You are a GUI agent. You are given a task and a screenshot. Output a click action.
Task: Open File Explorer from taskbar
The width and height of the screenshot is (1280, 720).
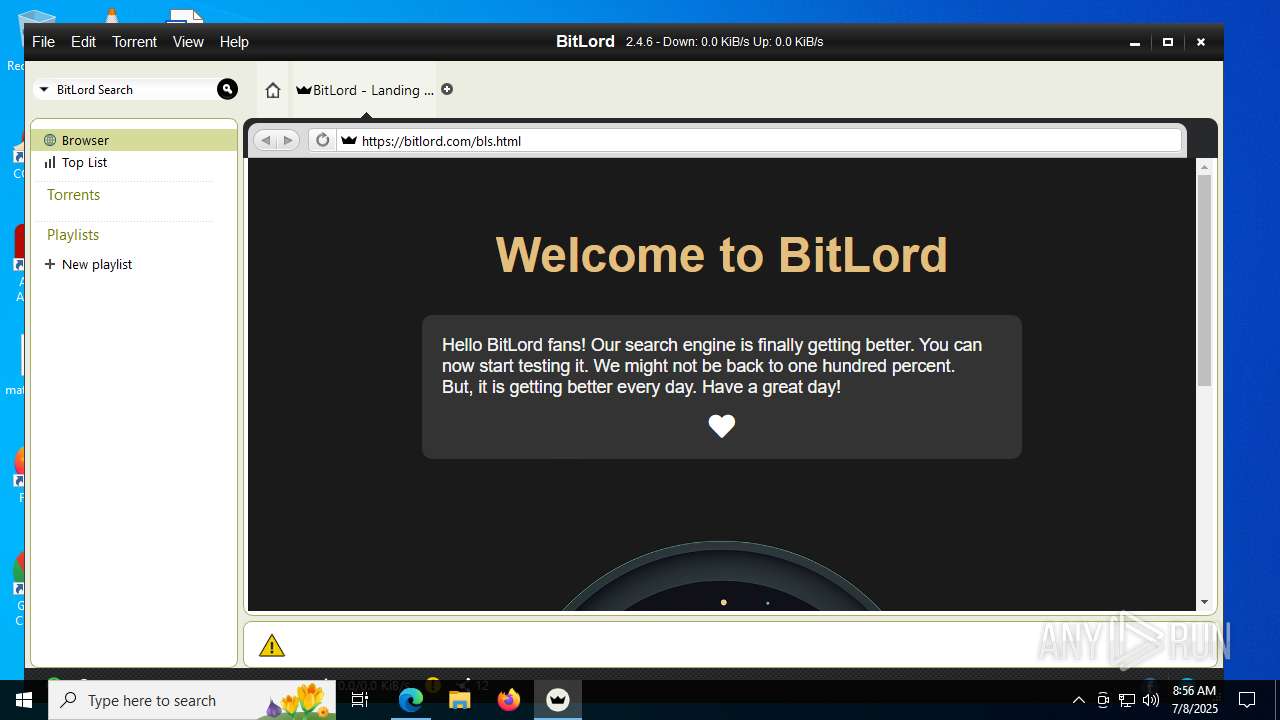point(459,700)
